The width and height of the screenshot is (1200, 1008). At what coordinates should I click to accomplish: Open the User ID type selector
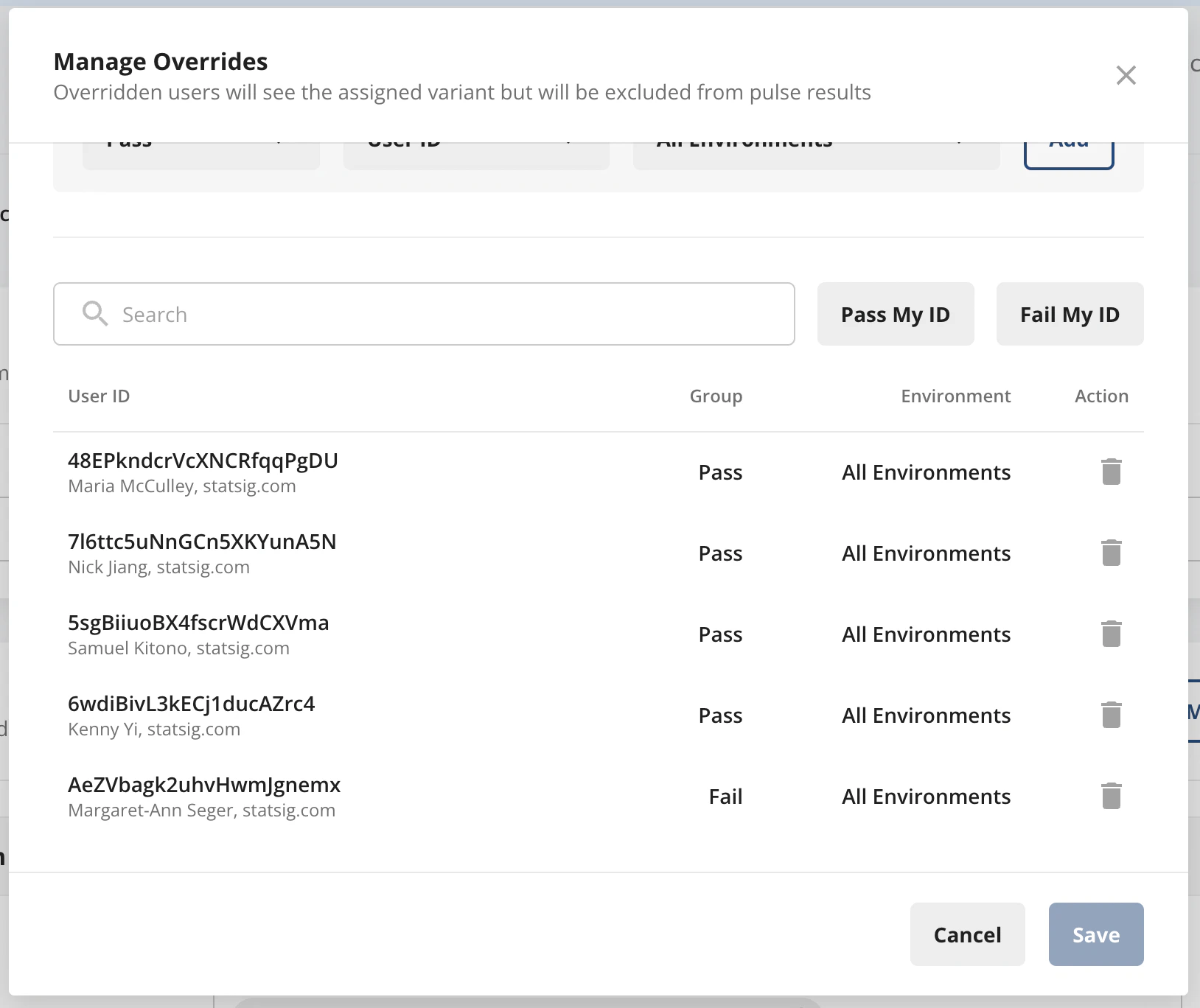[x=475, y=144]
